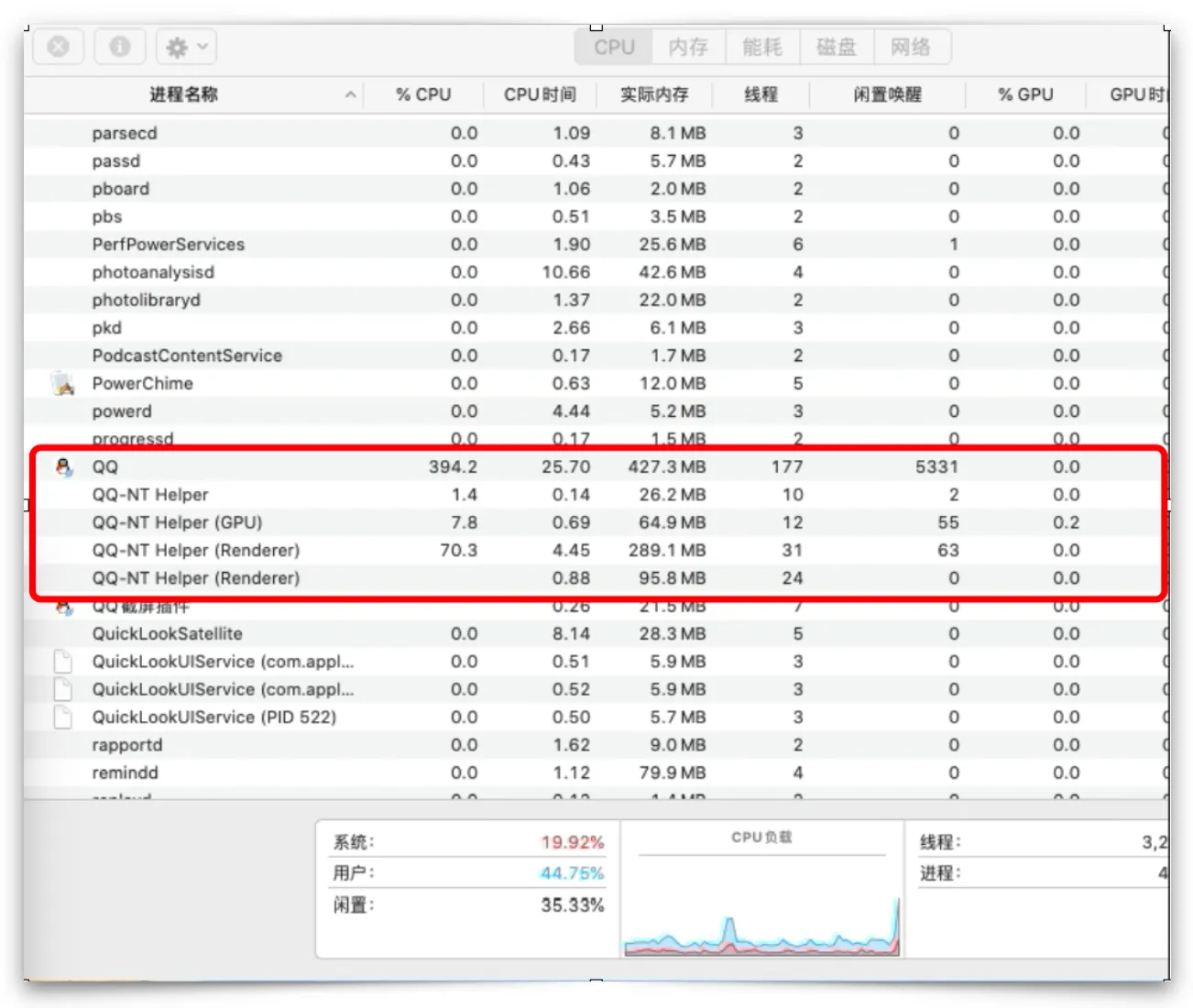The height and width of the screenshot is (1008, 1193).
Task: Switch to the 内存 tab
Action: coord(688,47)
